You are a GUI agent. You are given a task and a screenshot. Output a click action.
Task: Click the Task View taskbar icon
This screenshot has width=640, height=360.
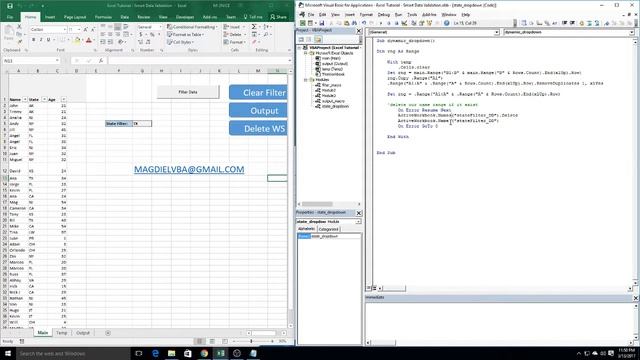click(x=139, y=353)
